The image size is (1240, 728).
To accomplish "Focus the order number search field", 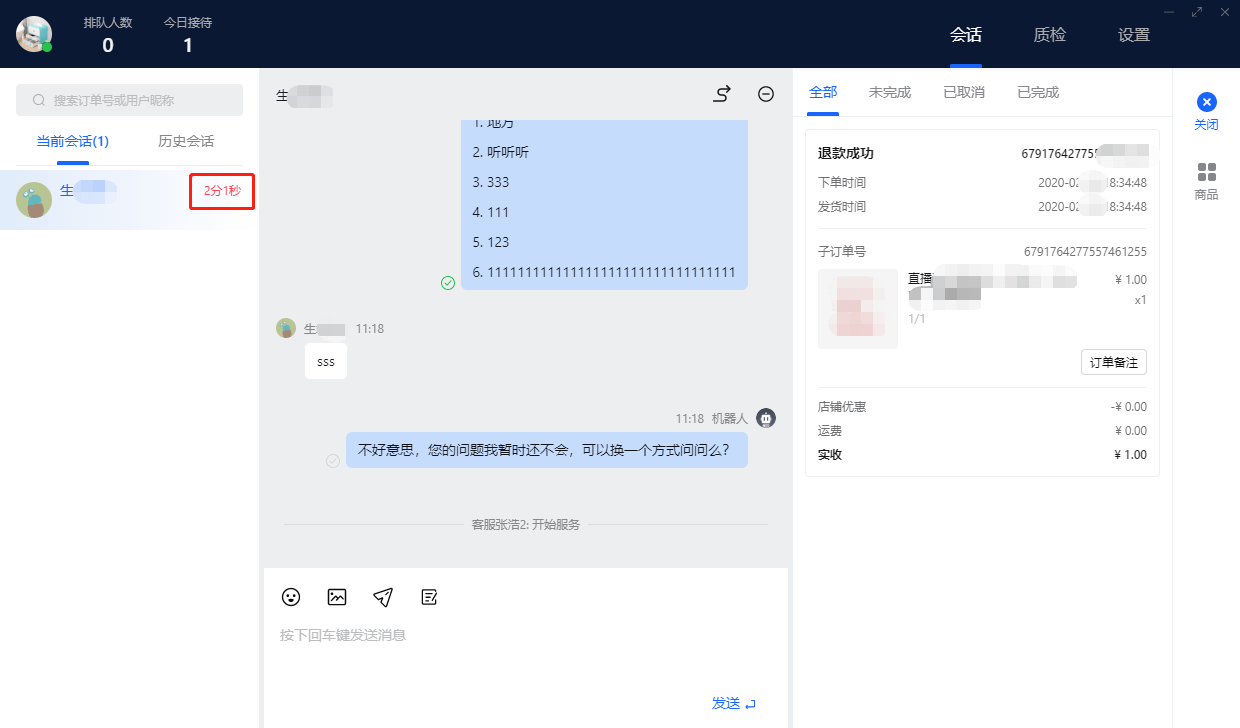I will 129,100.
